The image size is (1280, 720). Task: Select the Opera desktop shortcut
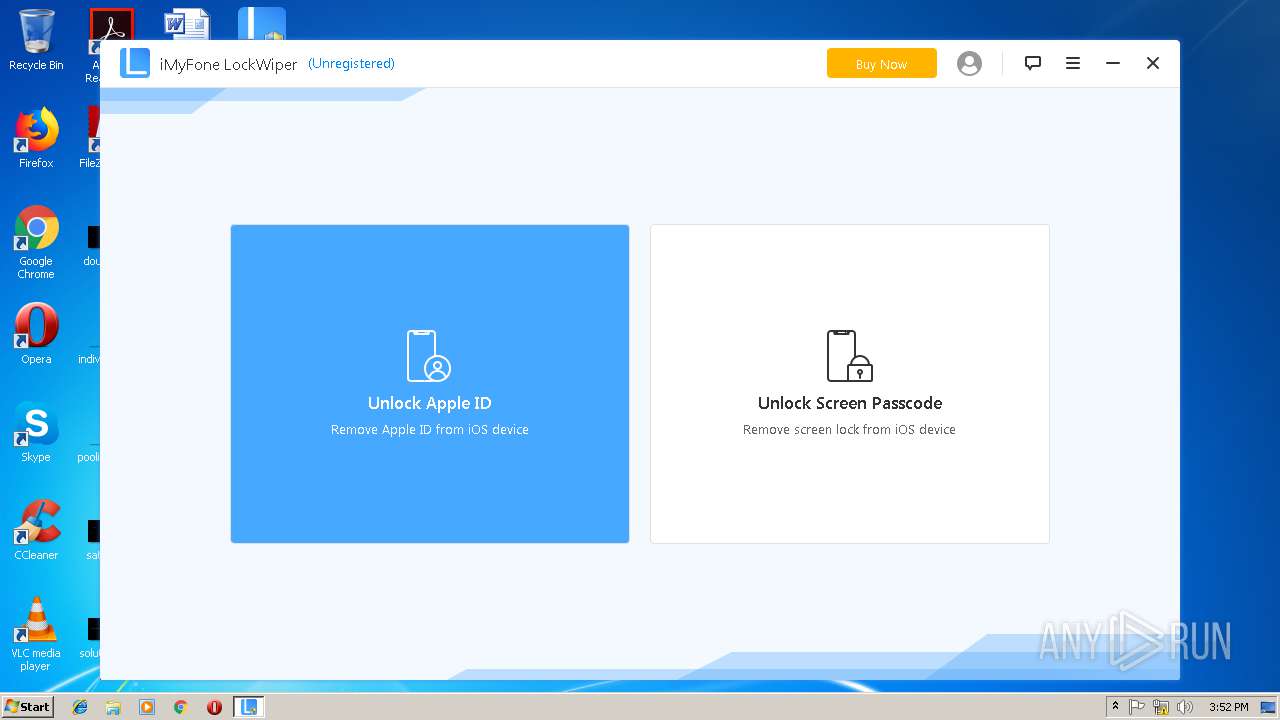coord(36,334)
